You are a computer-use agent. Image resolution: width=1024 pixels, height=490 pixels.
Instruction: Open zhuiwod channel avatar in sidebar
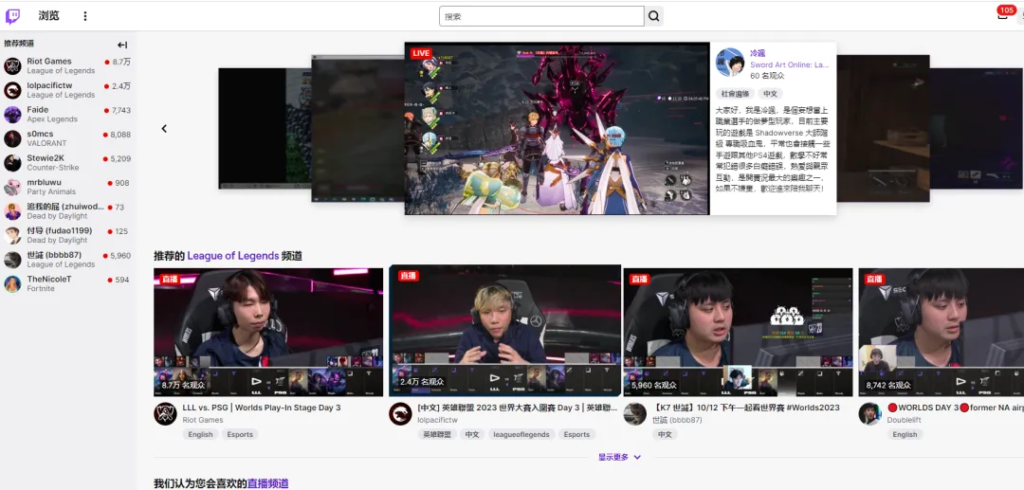click(x=12, y=211)
